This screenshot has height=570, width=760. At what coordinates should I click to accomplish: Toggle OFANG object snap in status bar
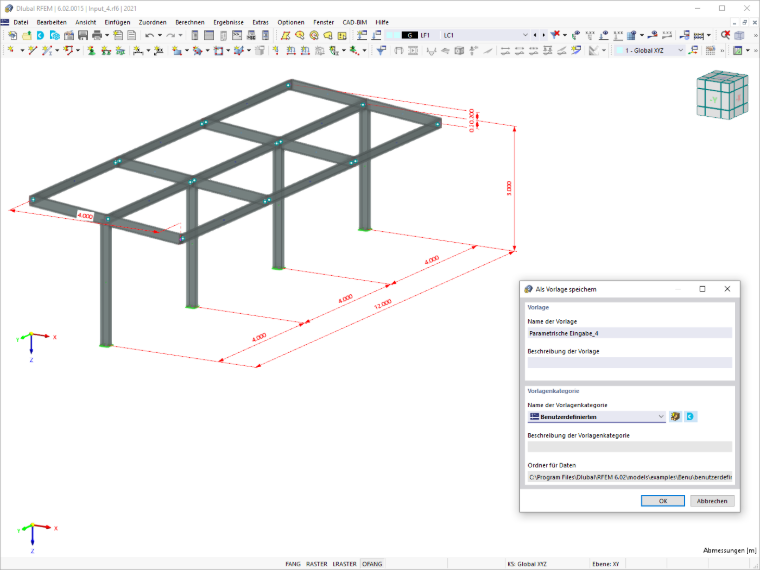[372, 564]
